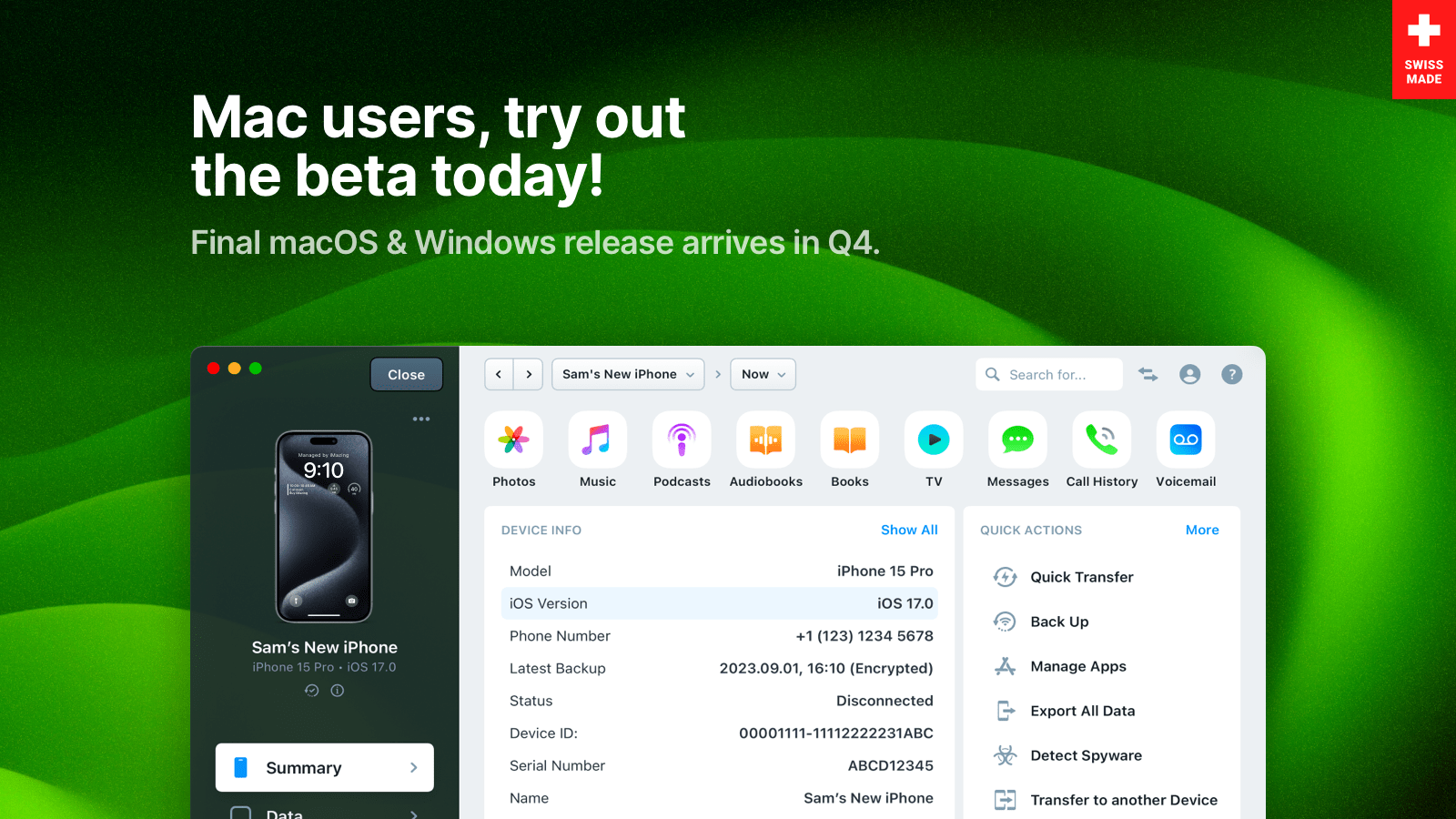Viewport: 1456px width, 819px height.
Task: Select the Voicemail icon
Action: coord(1185,440)
